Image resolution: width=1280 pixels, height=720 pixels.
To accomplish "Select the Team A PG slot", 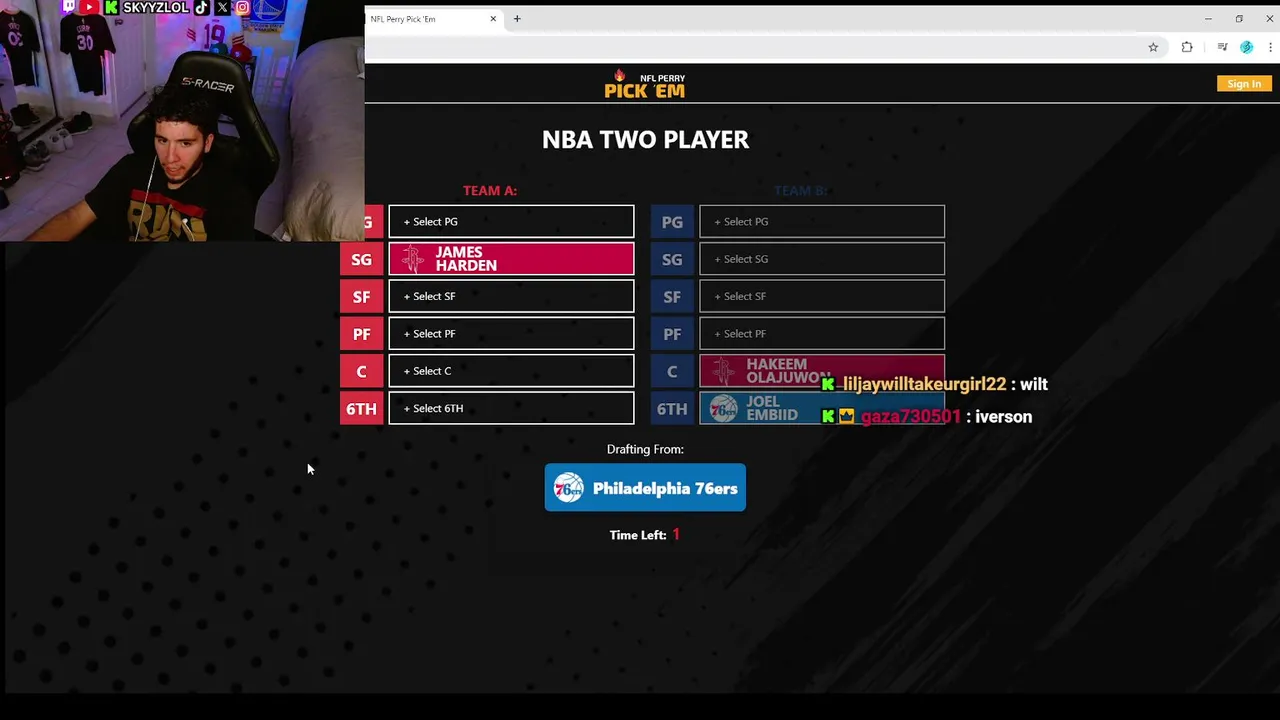I will [511, 222].
